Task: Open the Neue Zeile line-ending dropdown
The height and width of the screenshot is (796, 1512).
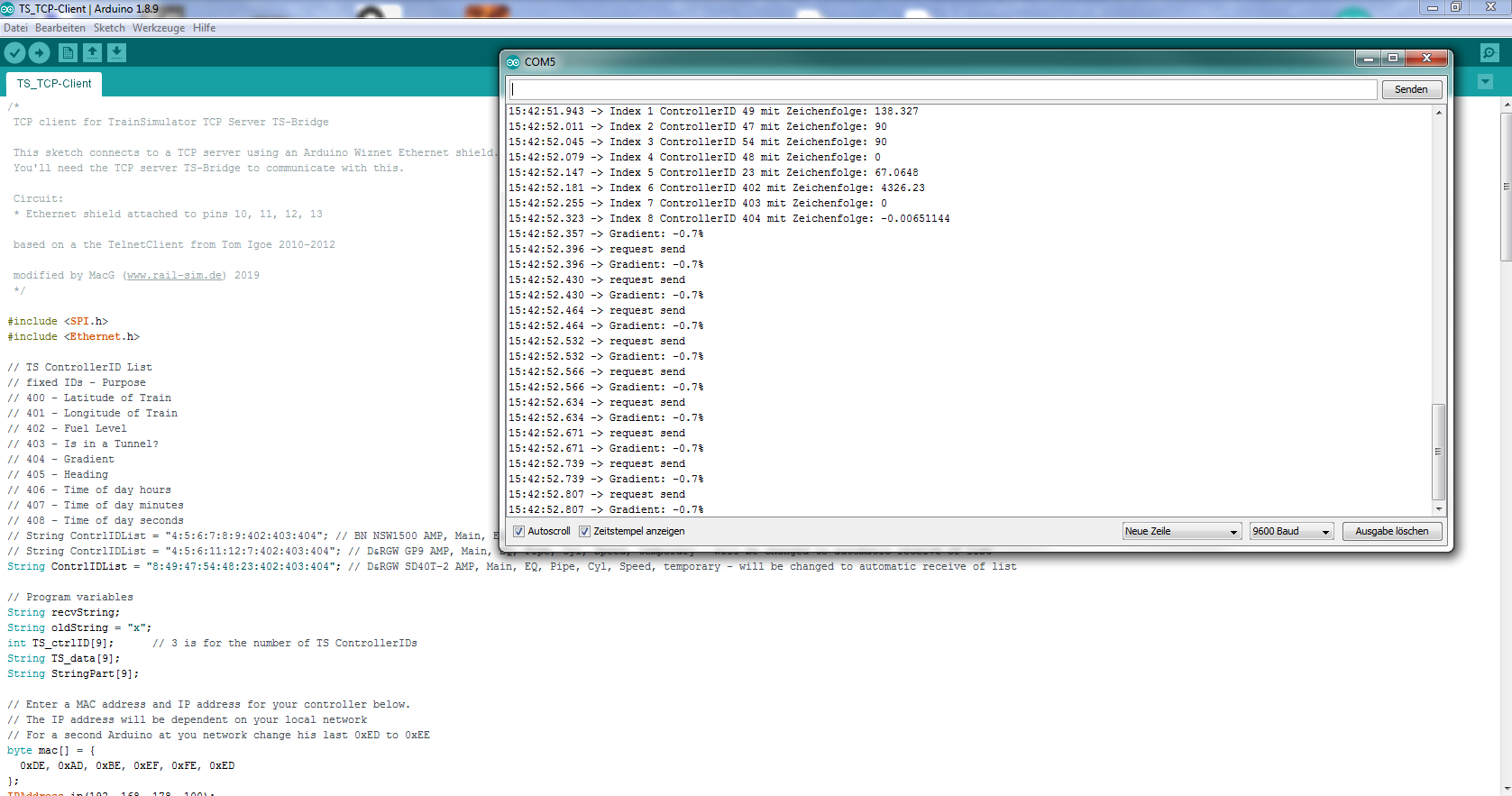Action: (x=1182, y=532)
